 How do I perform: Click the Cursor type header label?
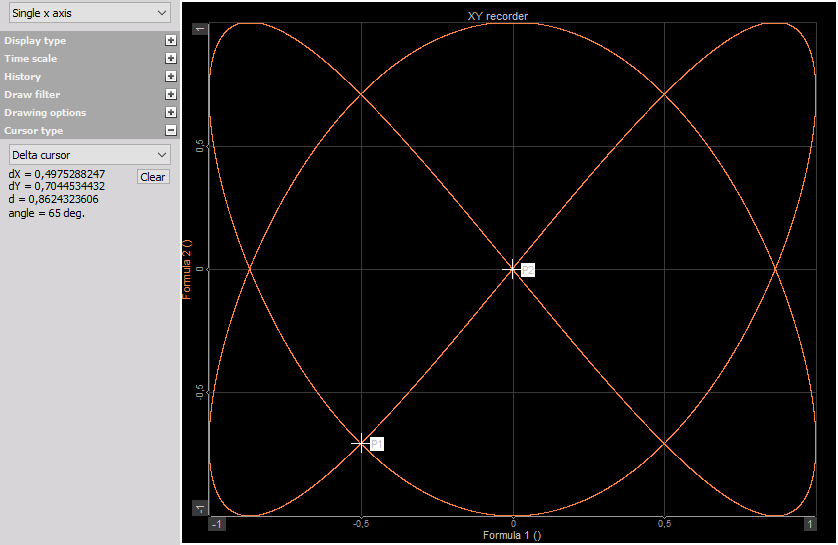click(34, 131)
